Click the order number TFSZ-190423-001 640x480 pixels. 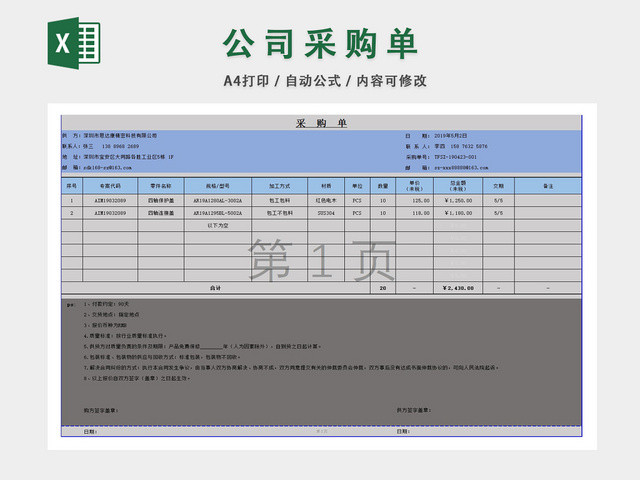coord(455,157)
